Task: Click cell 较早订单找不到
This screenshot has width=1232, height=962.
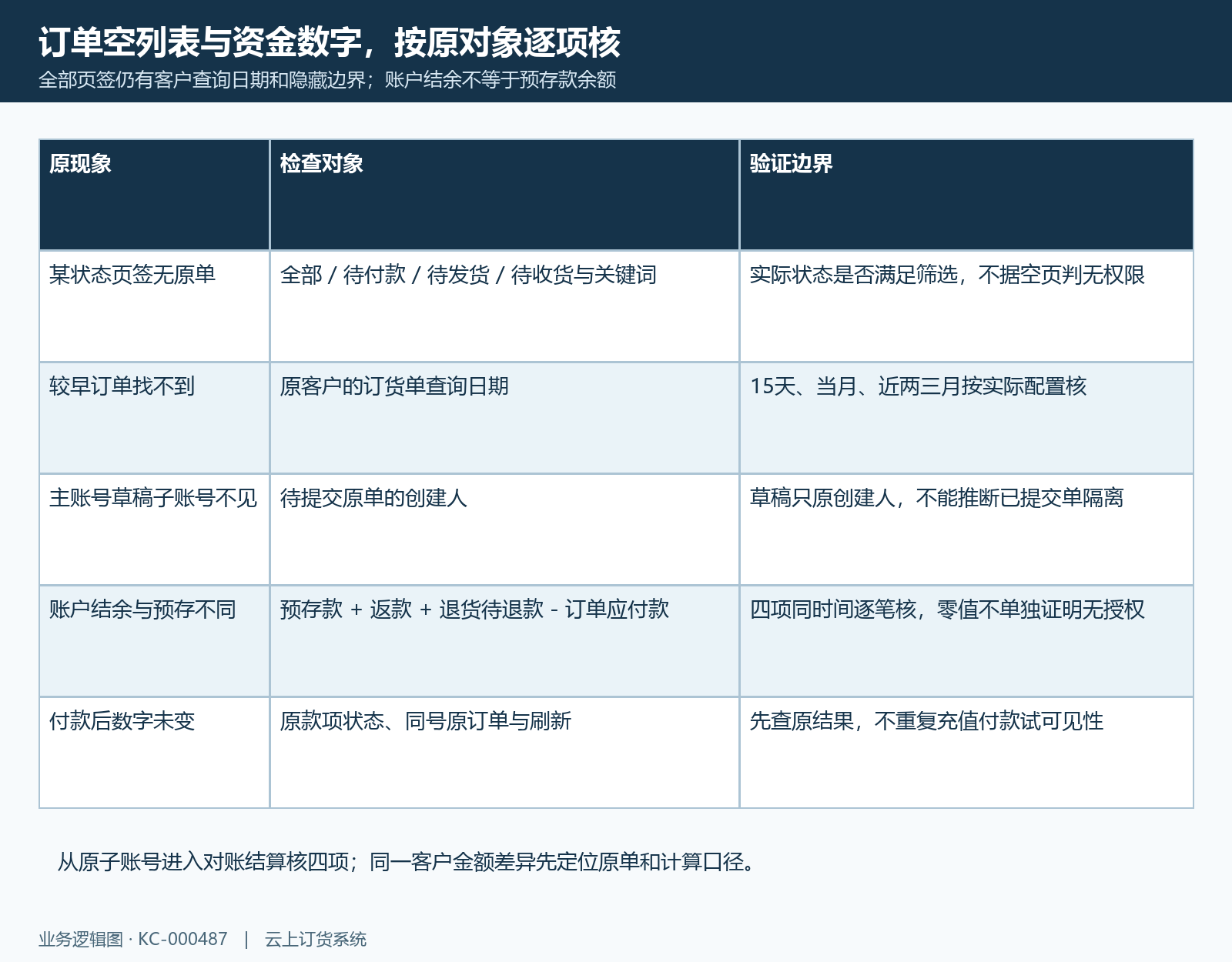Action: tap(154, 418)
